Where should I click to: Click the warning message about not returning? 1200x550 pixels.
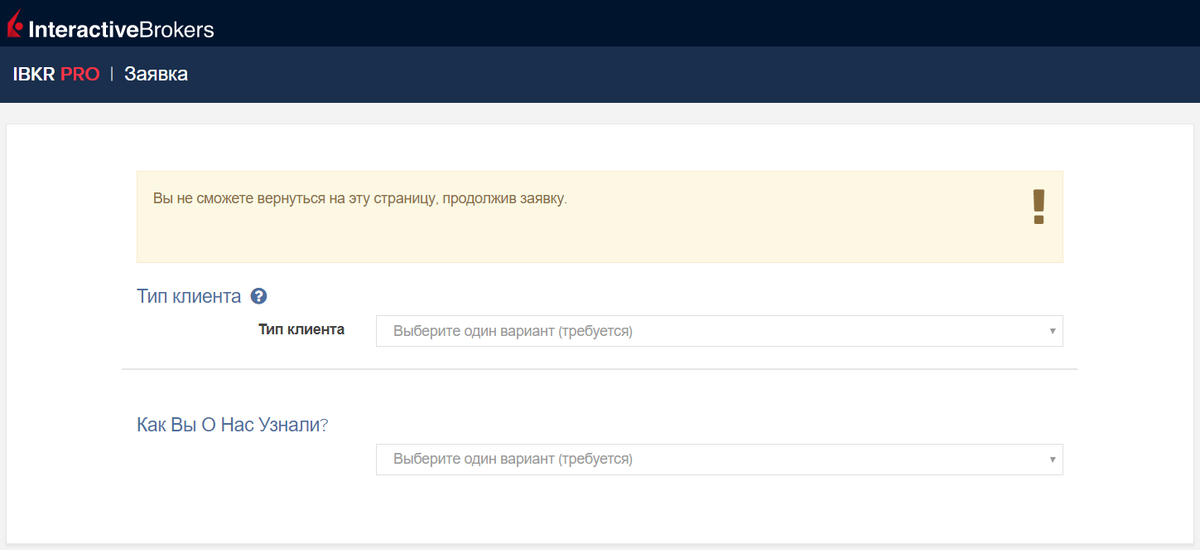click(360, 199)
